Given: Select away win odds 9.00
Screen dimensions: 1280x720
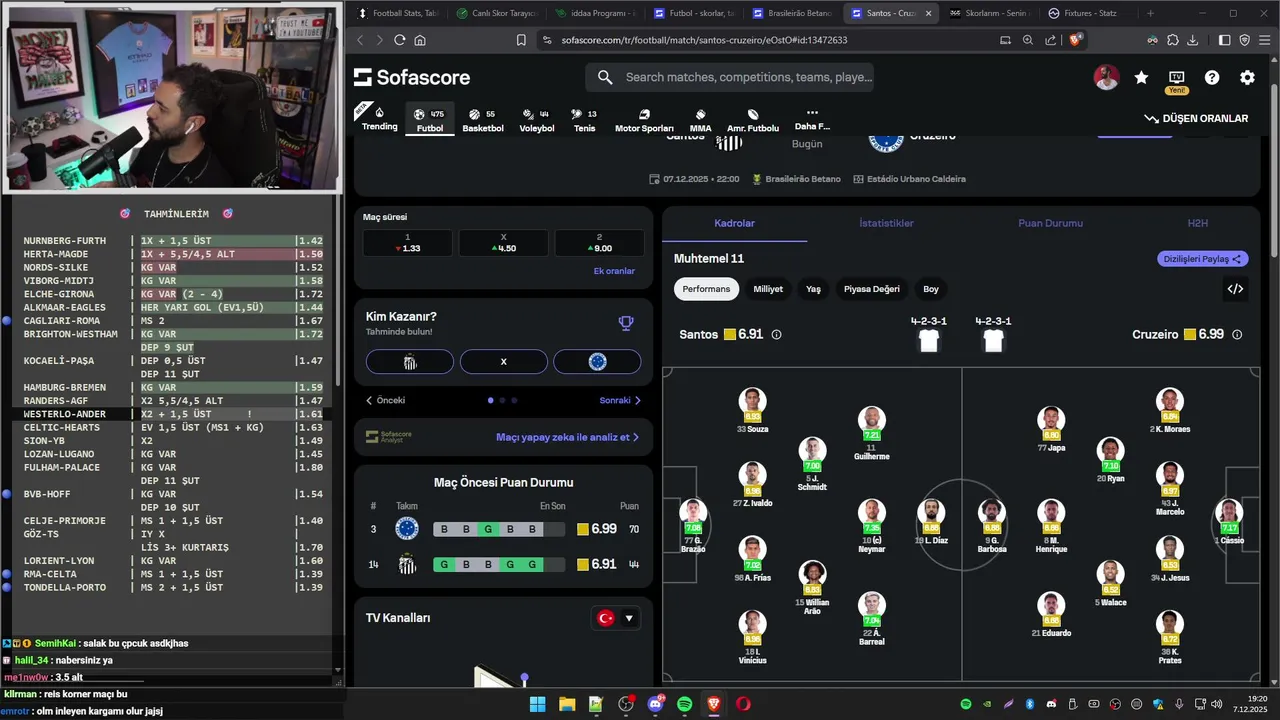Looking at the screenshot, I should 599,243.
